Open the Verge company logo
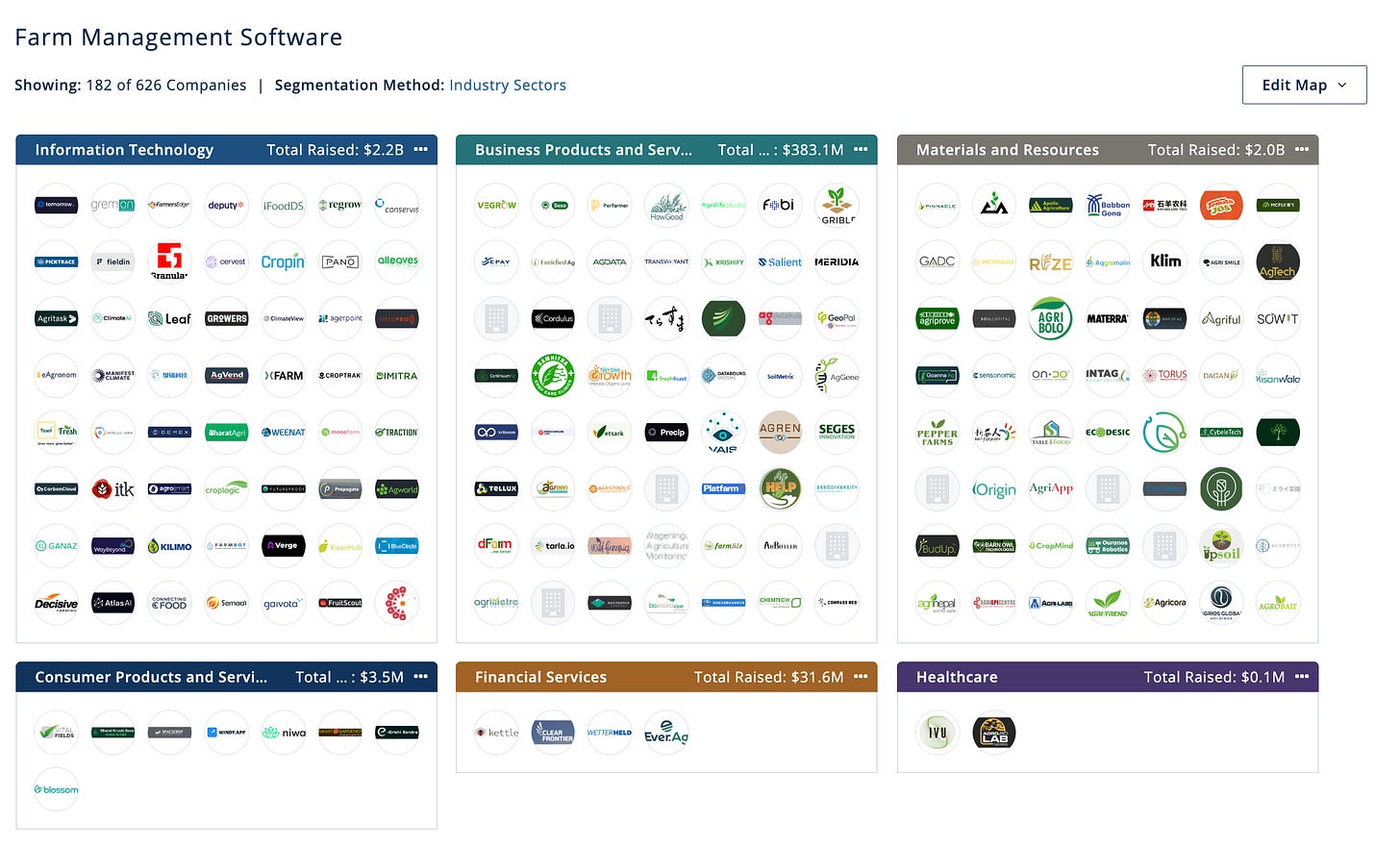 click(x=283, y=546)
